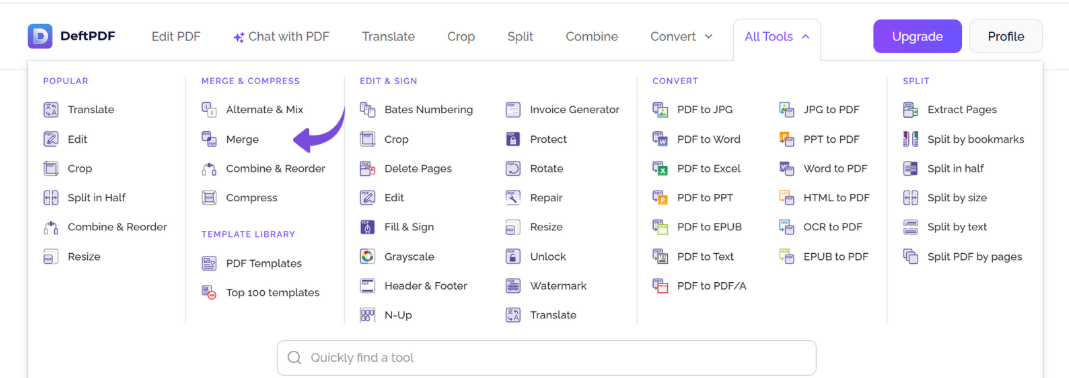Collapse the All Tools menu

point(777,37)
